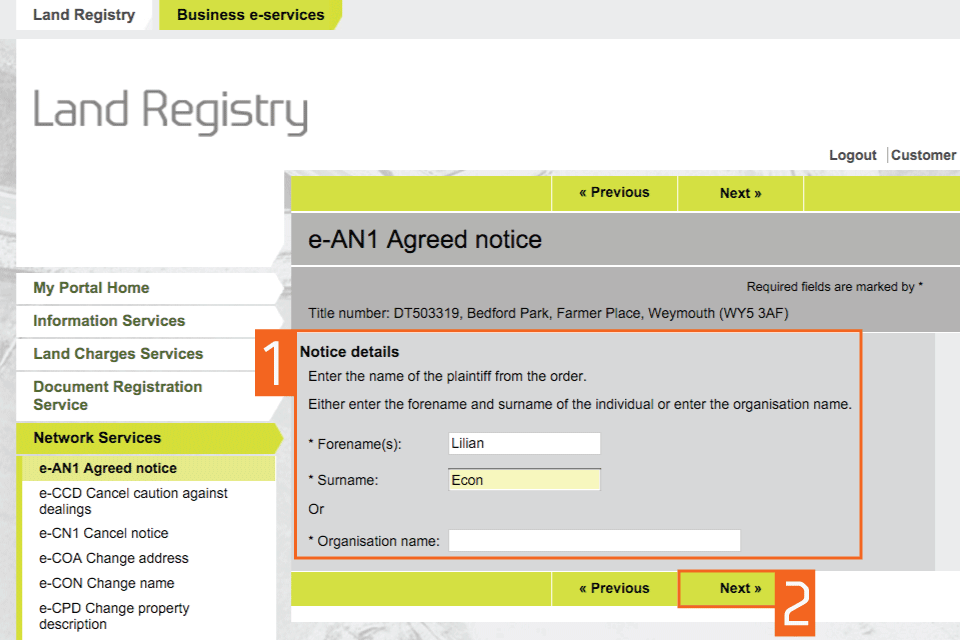Select e-CON Change name
Viewport: 960px width, 640px height.
(x=107, y=583)
